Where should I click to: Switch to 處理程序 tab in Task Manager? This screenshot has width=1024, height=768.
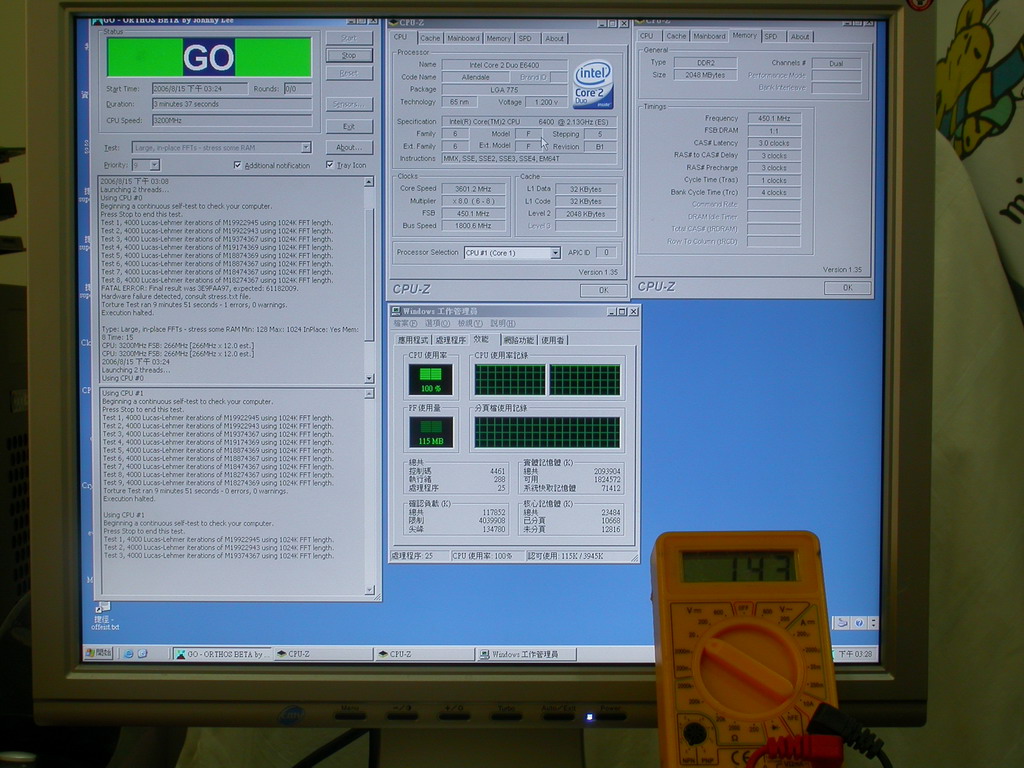coord(451,340)
